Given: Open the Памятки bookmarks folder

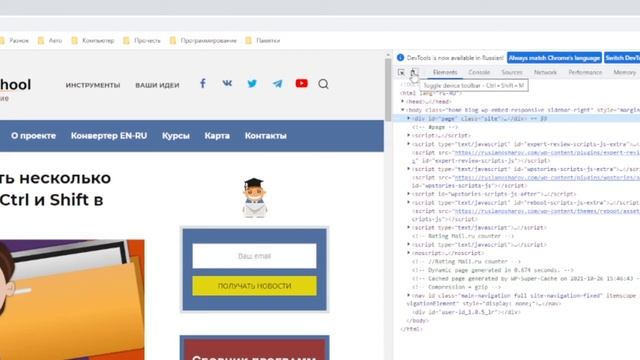Looking at the screenshot, I should pyautogui.click(x=263, y=41).
